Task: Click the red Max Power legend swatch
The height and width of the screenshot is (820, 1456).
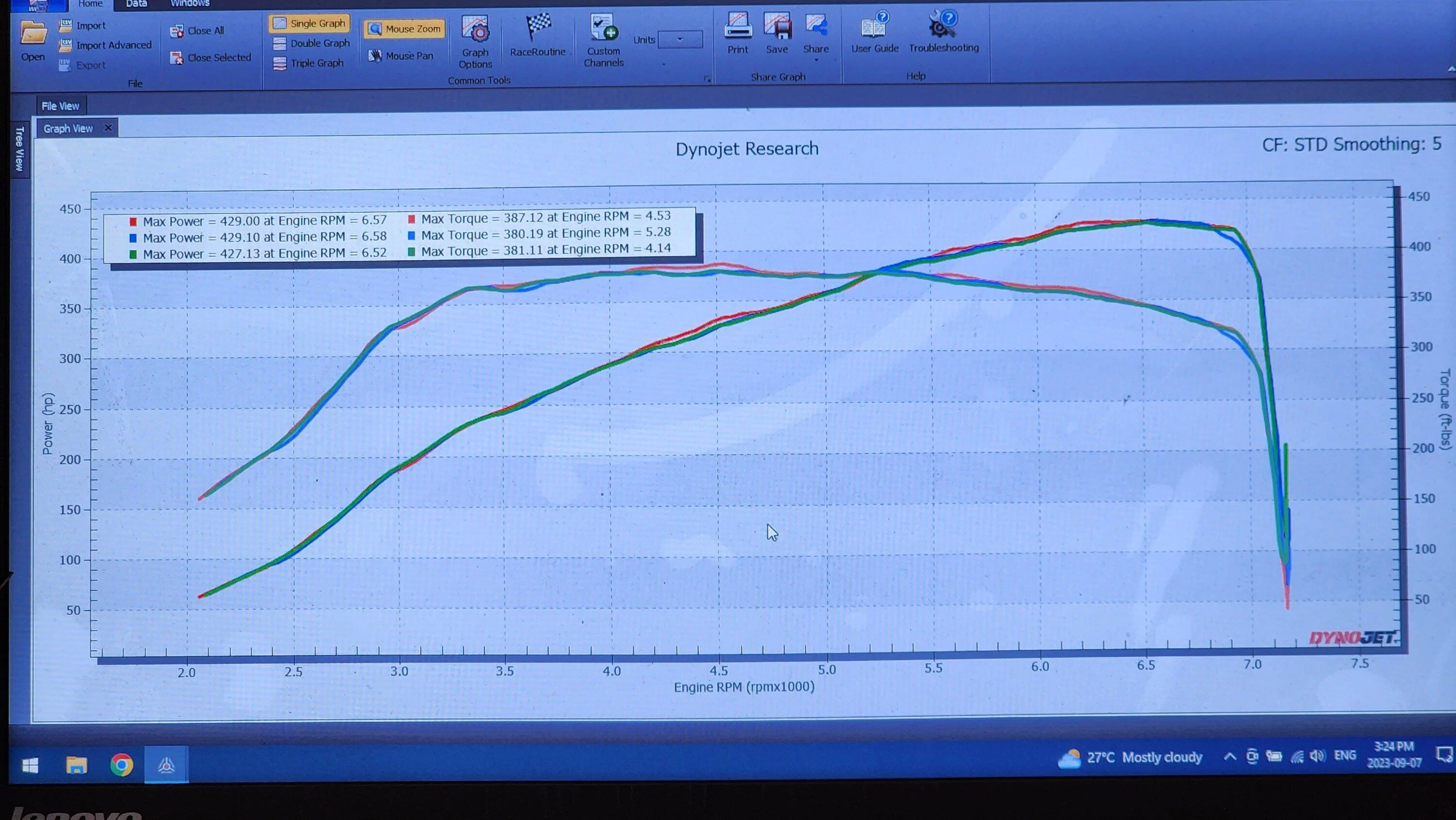Action: coord(133,220)
